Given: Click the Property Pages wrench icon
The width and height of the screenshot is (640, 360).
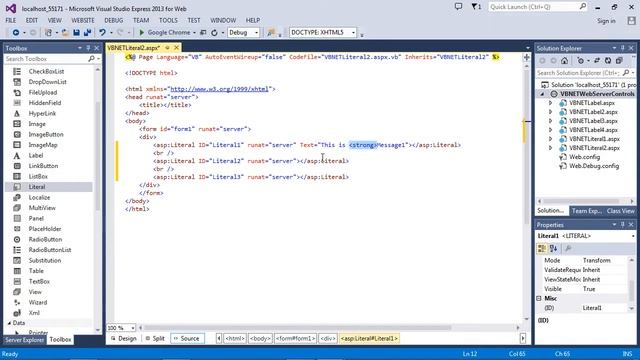Looking at the screenshot, I should 568,248.
